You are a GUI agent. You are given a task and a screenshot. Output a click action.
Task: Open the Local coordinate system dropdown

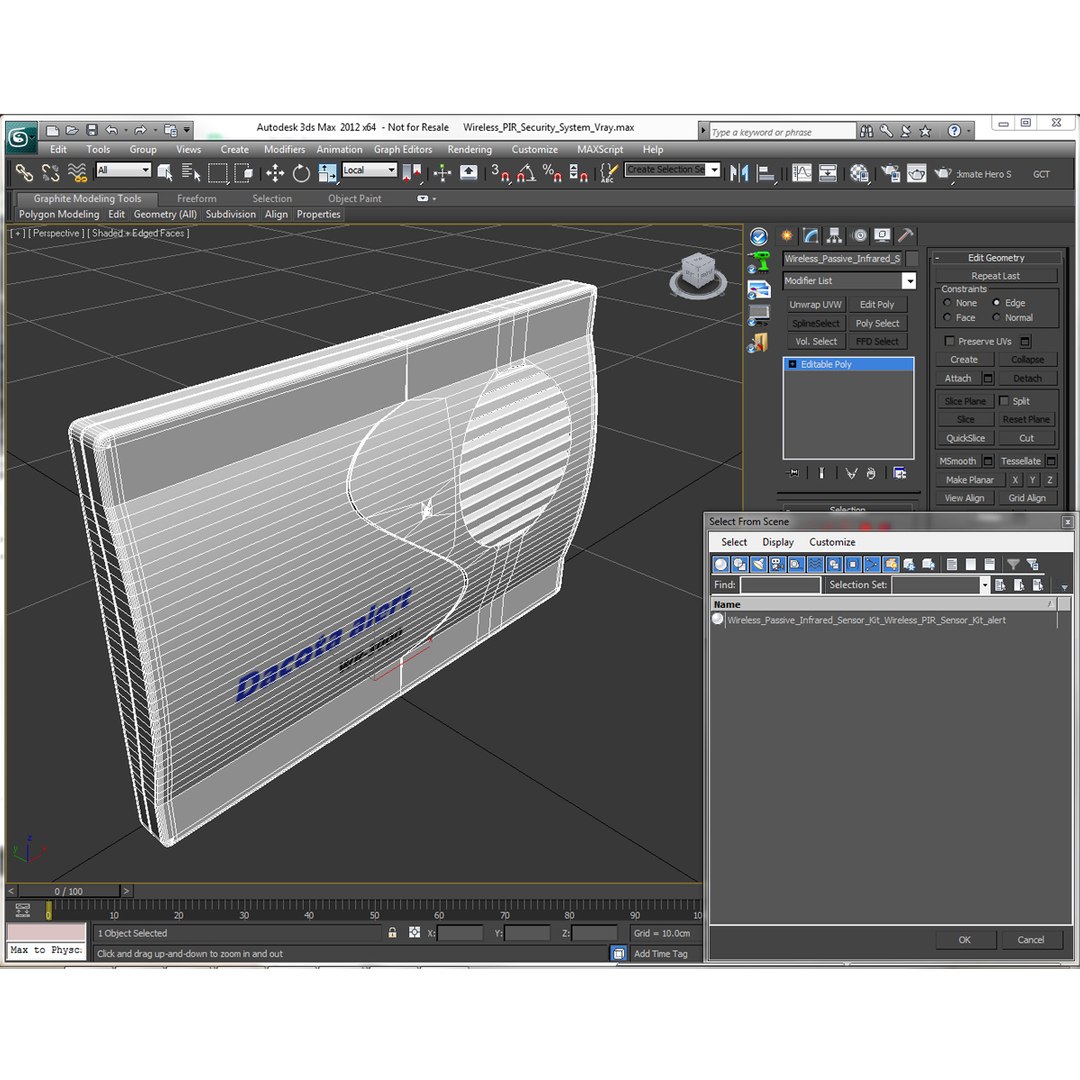(x=391, y=169)
